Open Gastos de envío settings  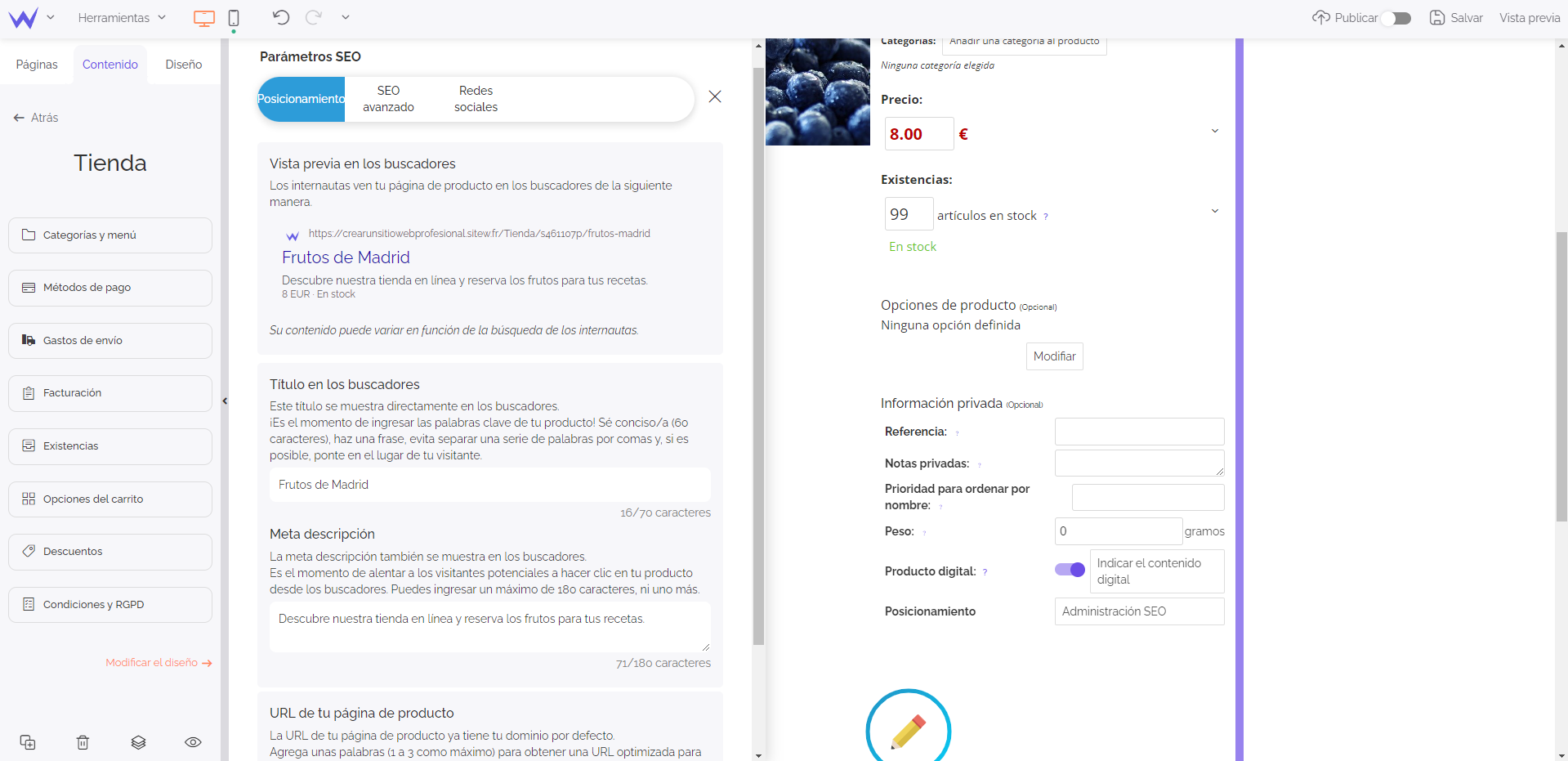[110, 341]
